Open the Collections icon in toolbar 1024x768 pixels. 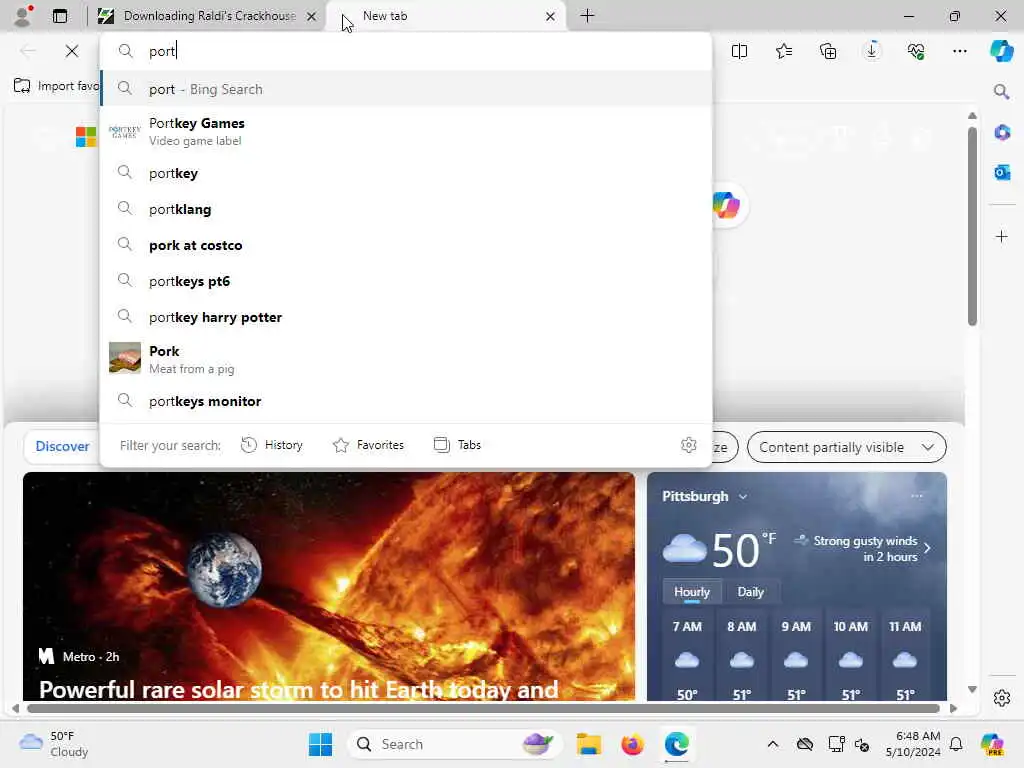pyautogui.click(x=828, y=51)
